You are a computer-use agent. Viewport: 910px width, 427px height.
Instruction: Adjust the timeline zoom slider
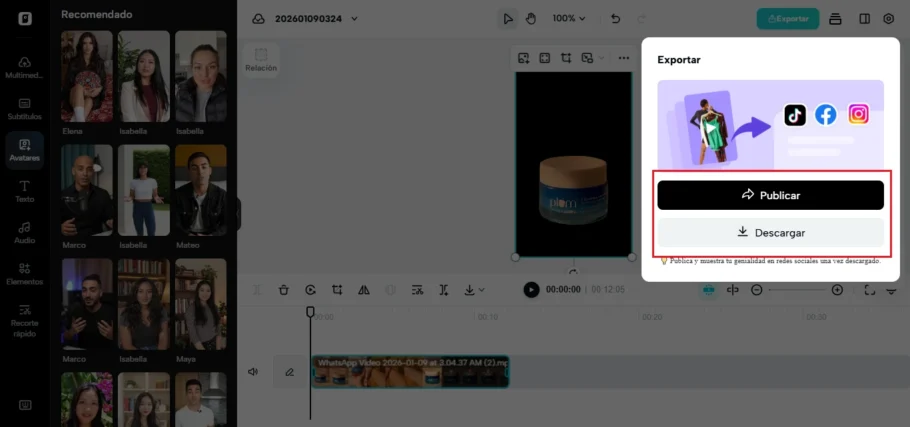click(797, 290)
